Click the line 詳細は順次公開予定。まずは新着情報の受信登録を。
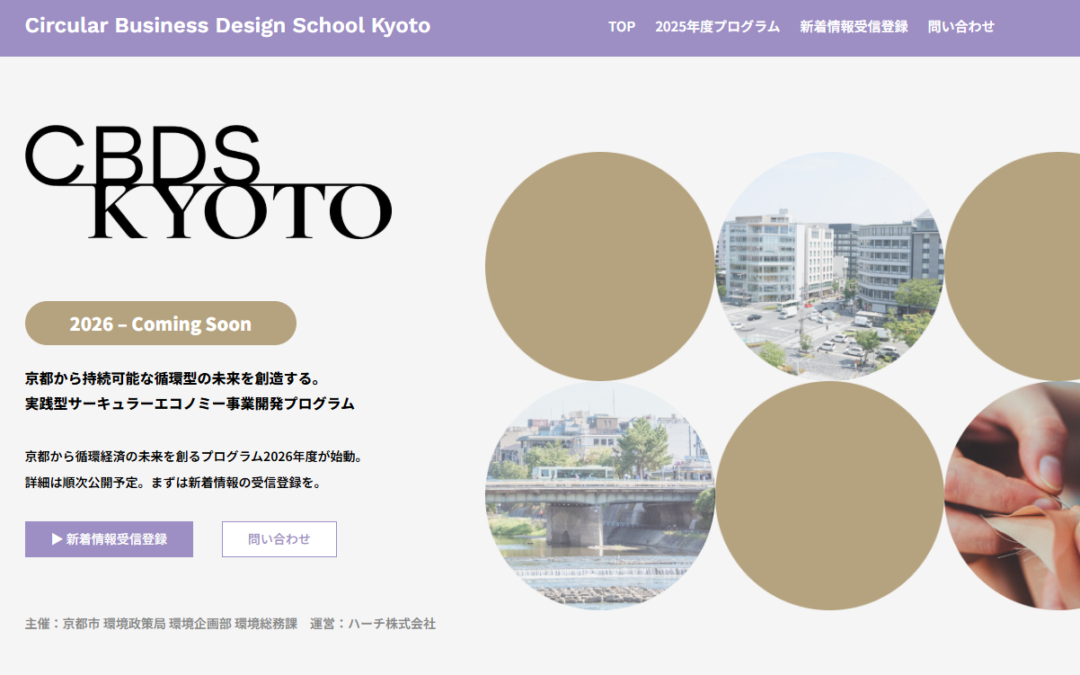Image resolution: width=1080 pixels, height=675 pixels. click(x=174, y=483)
